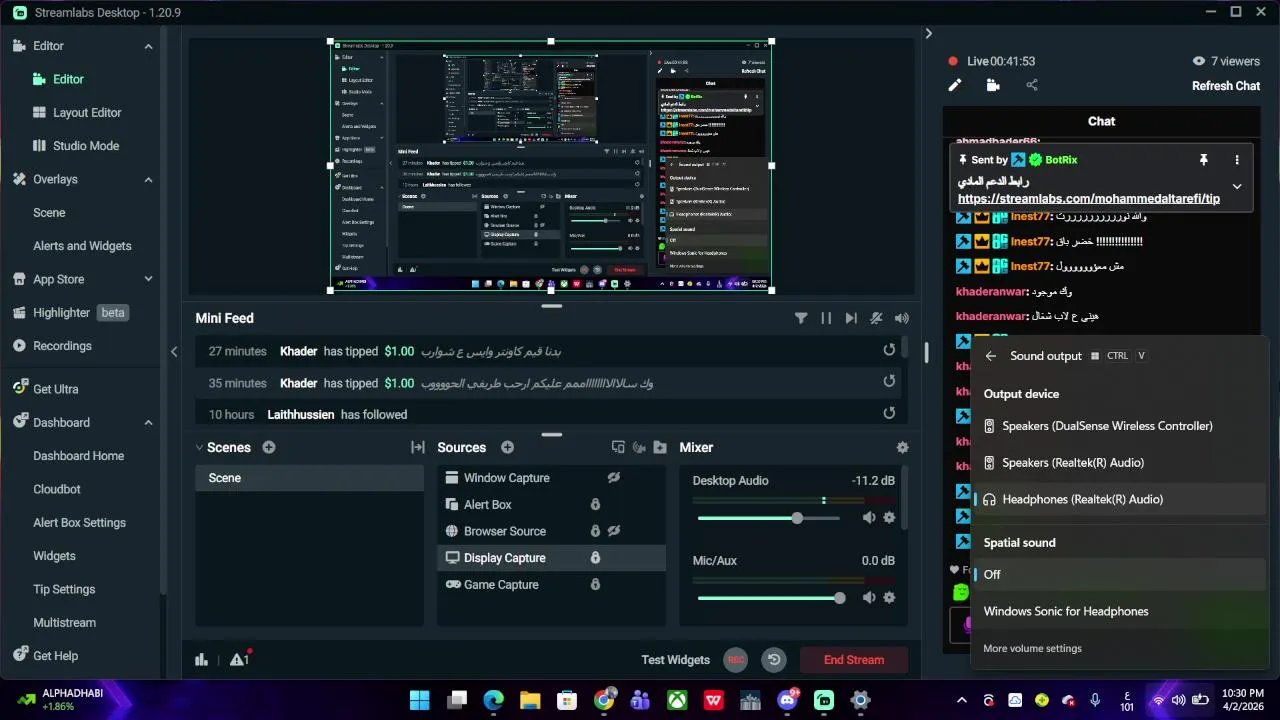Open Mic/Aux settings gear

click(x=889, y=598)
